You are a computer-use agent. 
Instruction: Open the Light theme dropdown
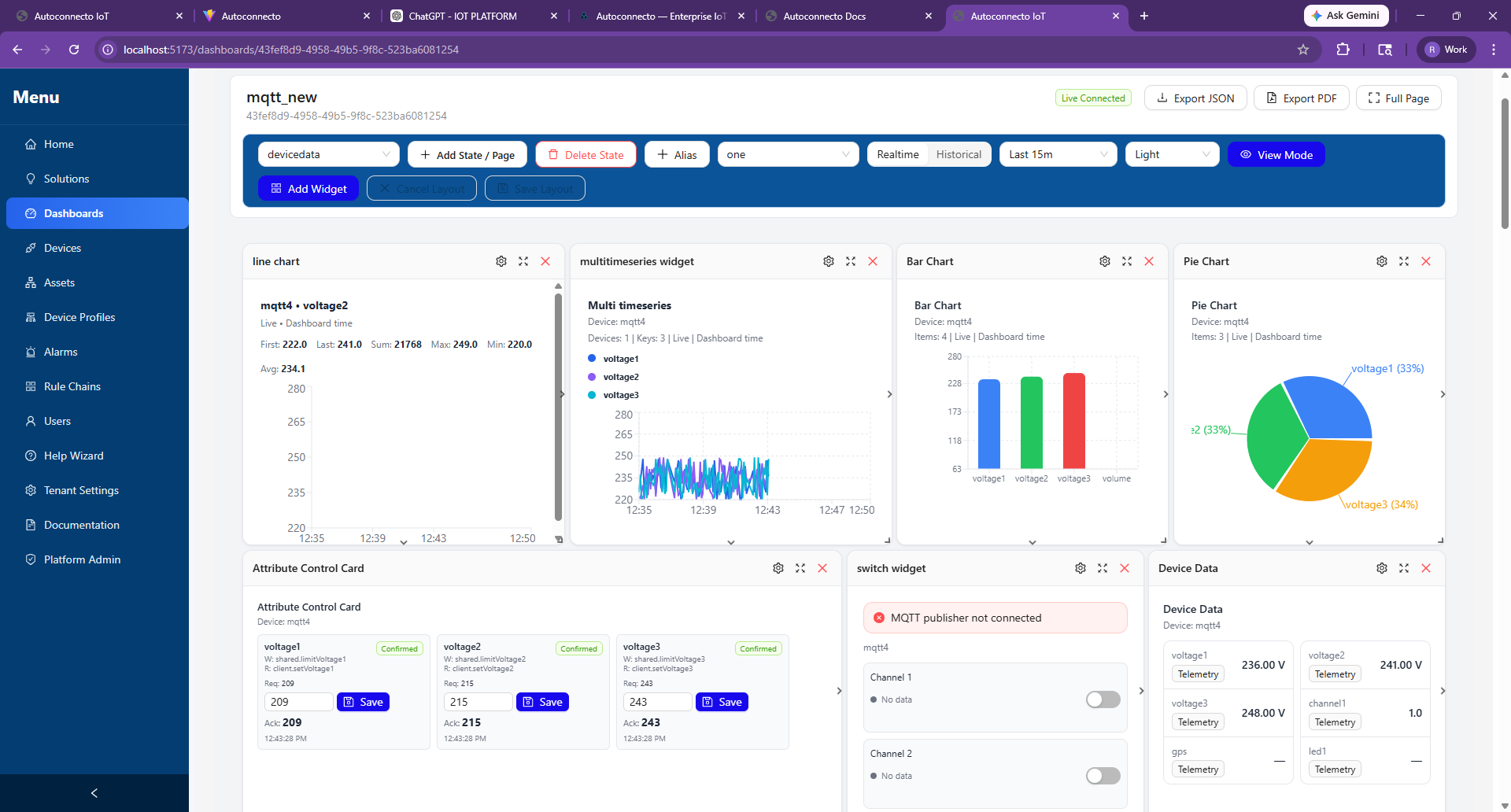coord(1173,155)
